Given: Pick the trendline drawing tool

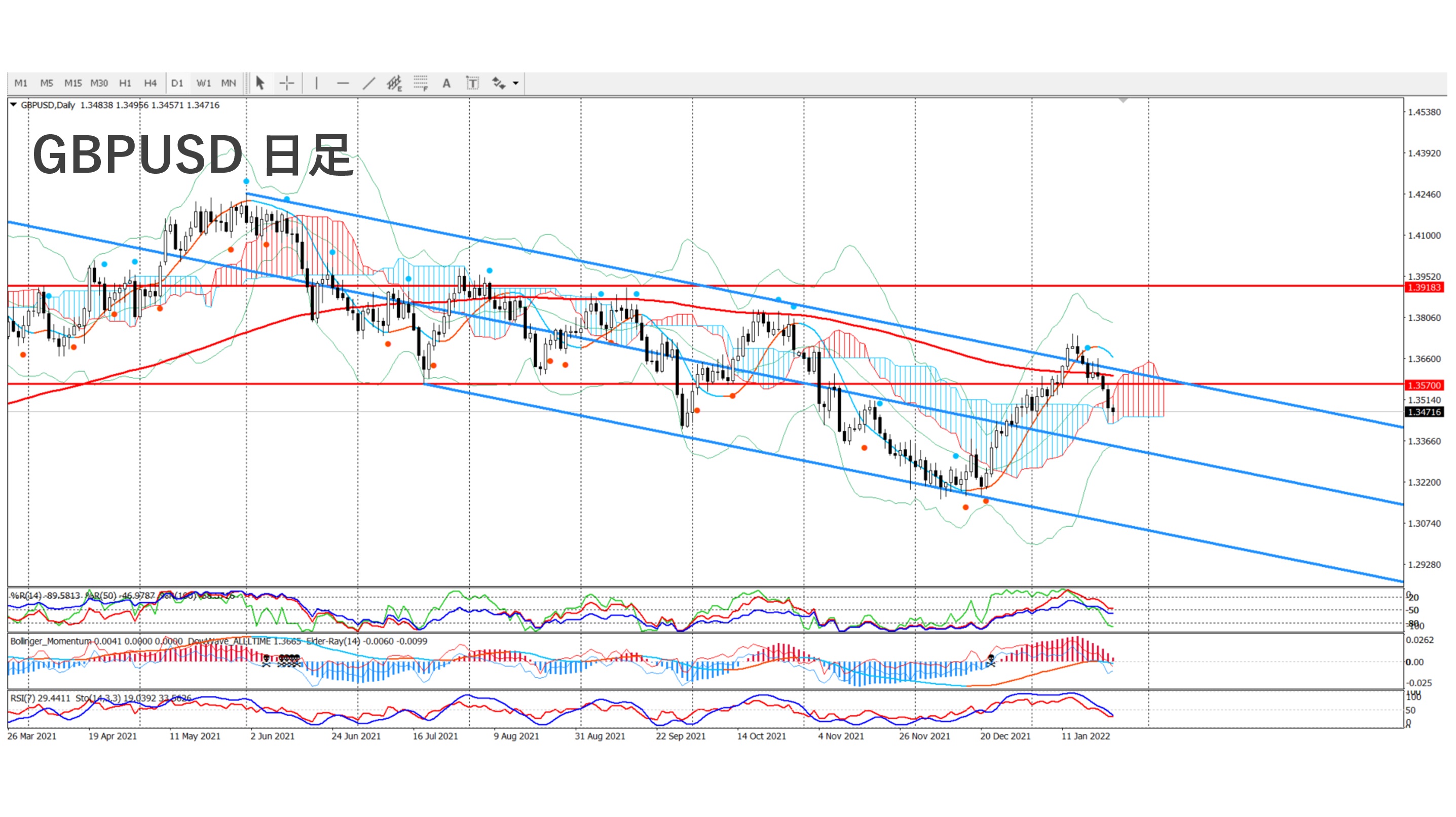Looking at the screenshot, I should click(x=368, y=83).
